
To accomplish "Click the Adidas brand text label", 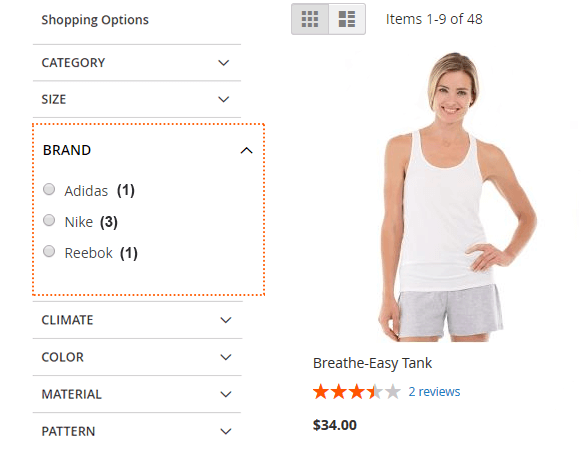I will pos(86,191).
